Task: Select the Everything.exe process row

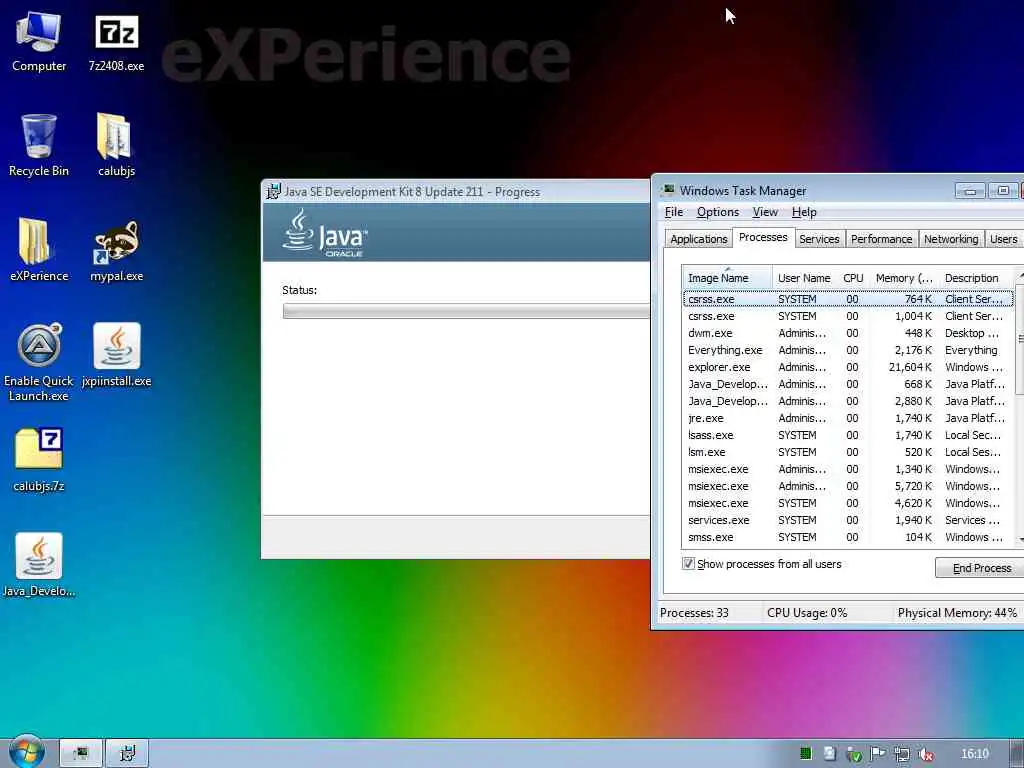Action: [848, 350]
